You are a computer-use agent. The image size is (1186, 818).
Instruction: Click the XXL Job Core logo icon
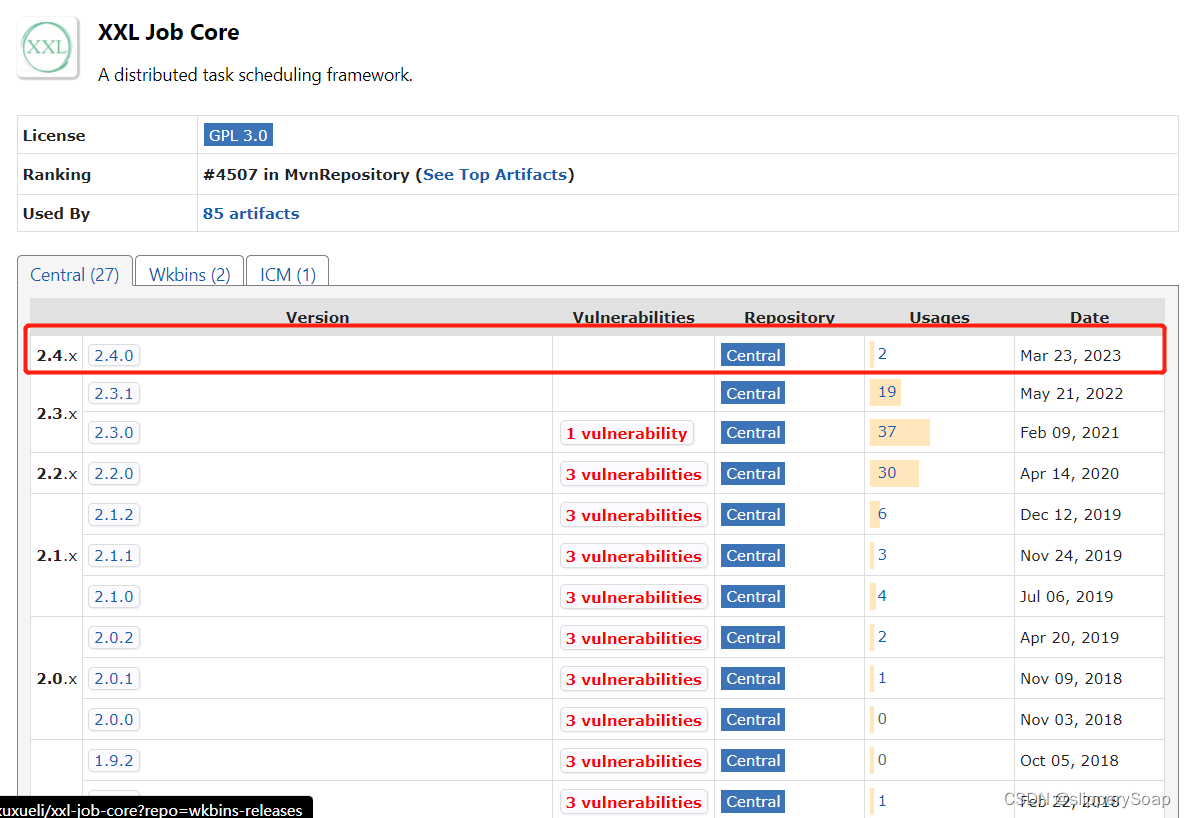pos(48,48)
